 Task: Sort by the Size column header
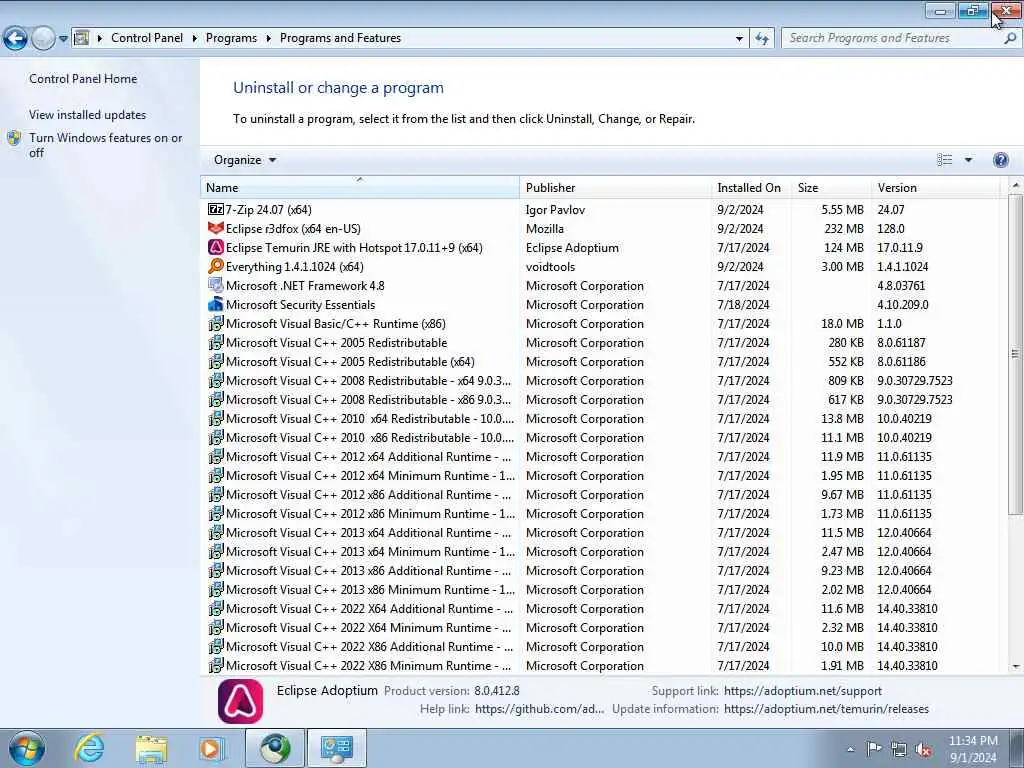click(x=831, y=187)
